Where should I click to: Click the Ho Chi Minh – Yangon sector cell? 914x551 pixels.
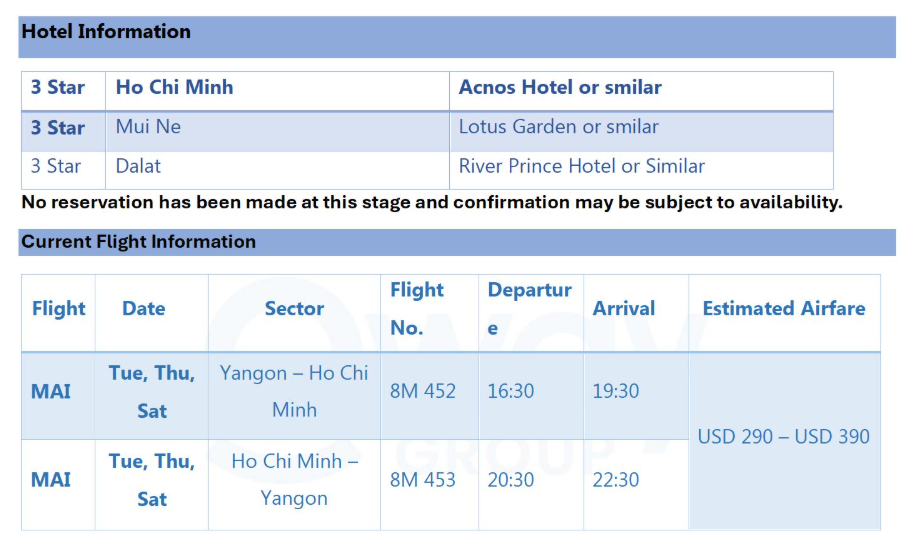294,480
